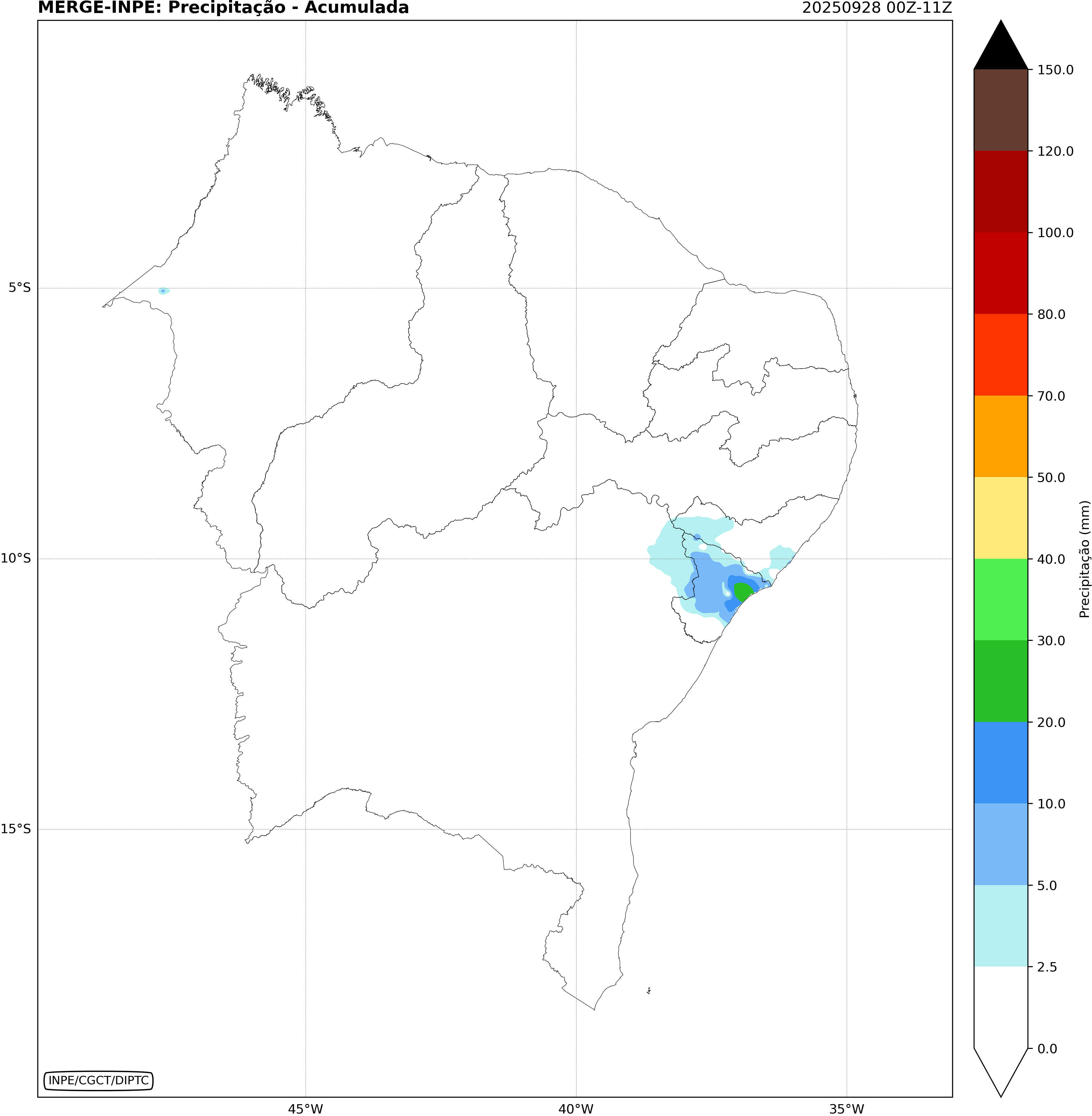Click the 15°S latitude axis label
Viewport: 1092px width, 1116px height.
(16, 829)
